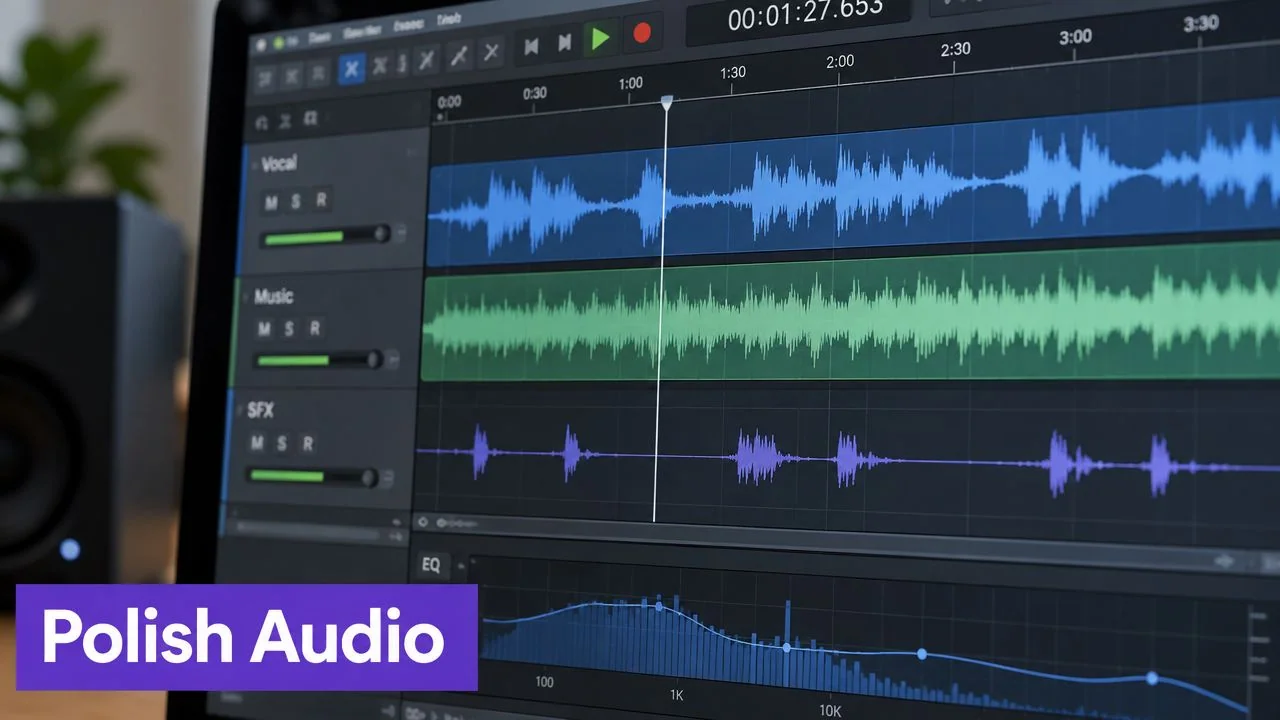The image size is (1280, 720).
Task: Select the blue Vocal waveform clip
Action: point(854,183)
